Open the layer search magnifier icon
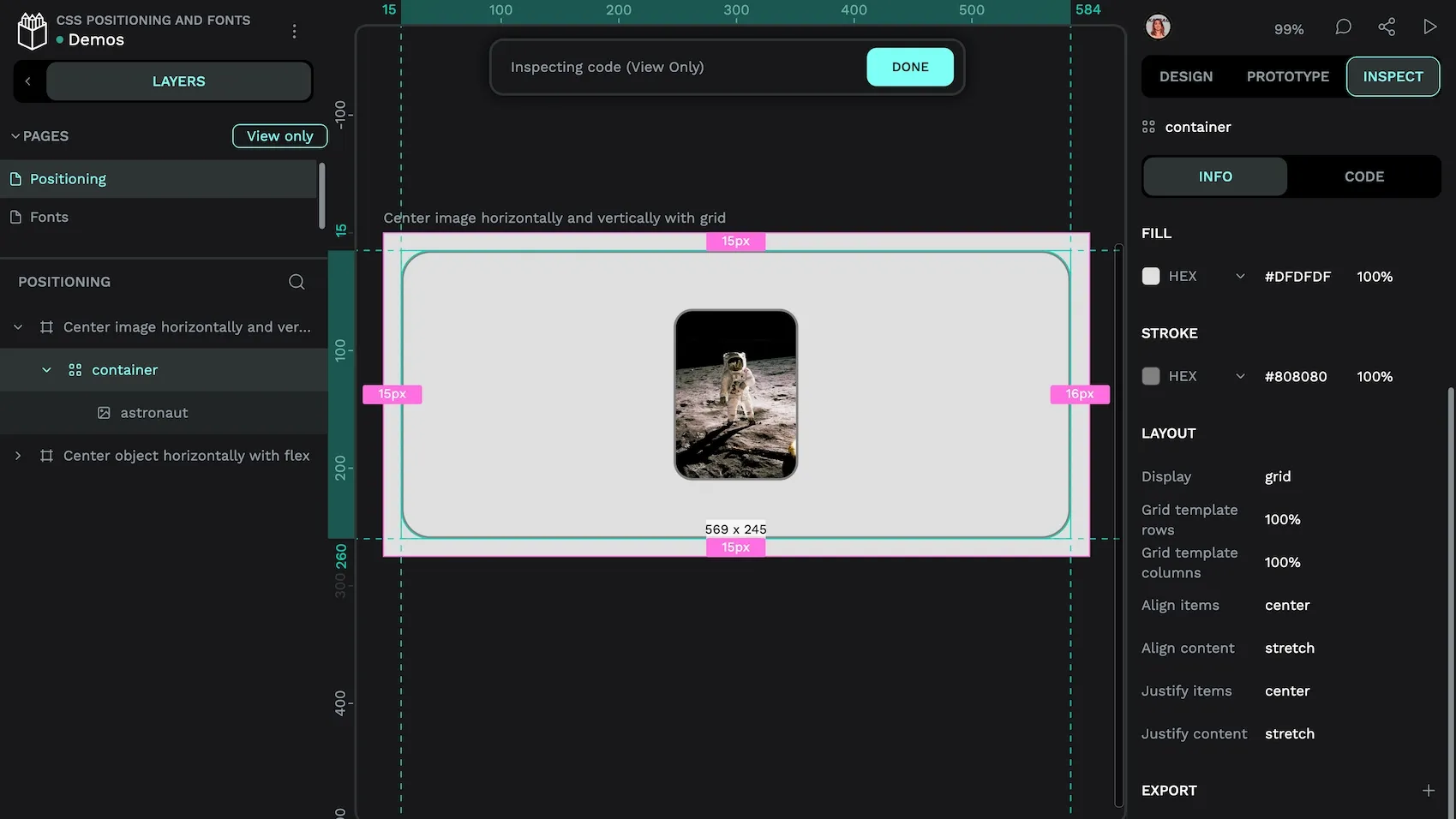The image size is (1456, 819). click(297, 282)
